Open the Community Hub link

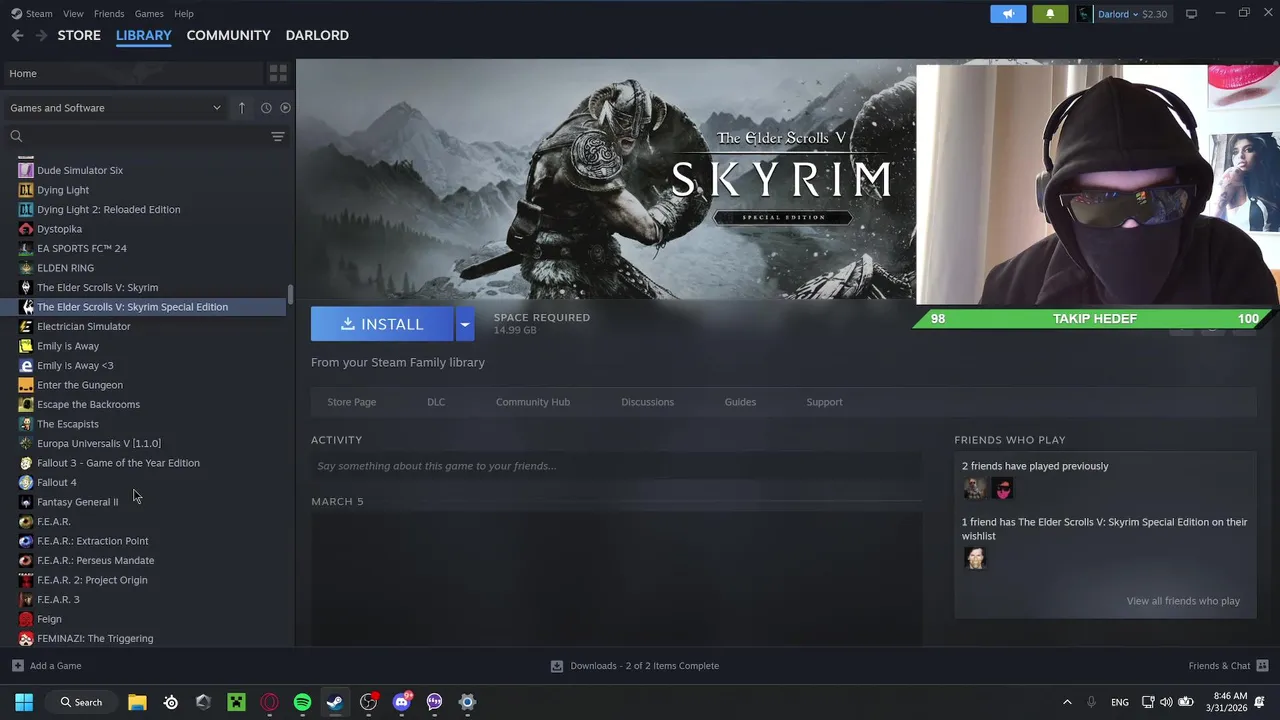533,402
